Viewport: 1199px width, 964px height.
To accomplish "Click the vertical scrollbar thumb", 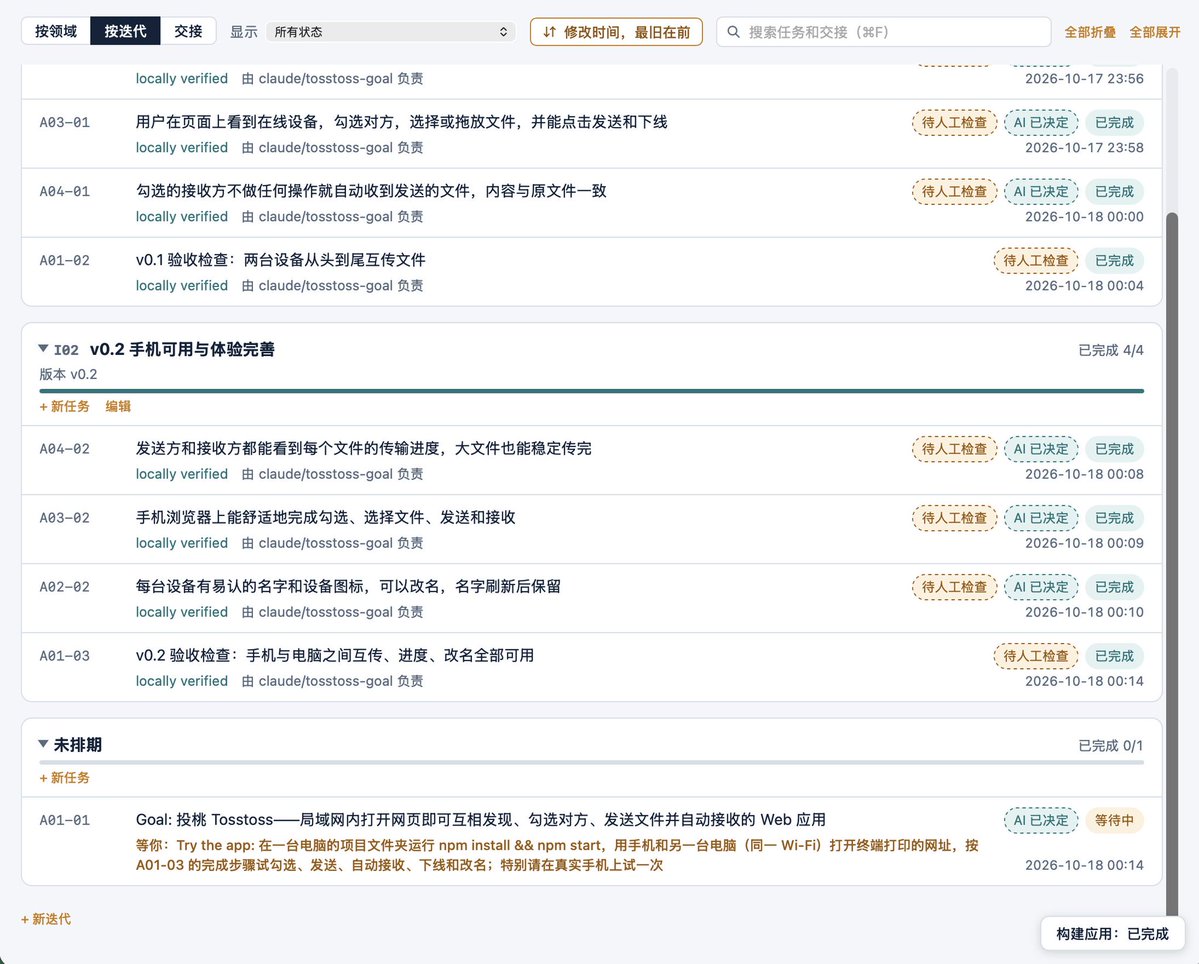I will (1171, 564).
